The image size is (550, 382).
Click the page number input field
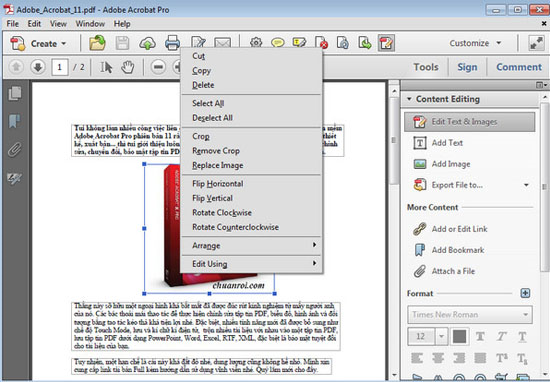tap(60, 67)
